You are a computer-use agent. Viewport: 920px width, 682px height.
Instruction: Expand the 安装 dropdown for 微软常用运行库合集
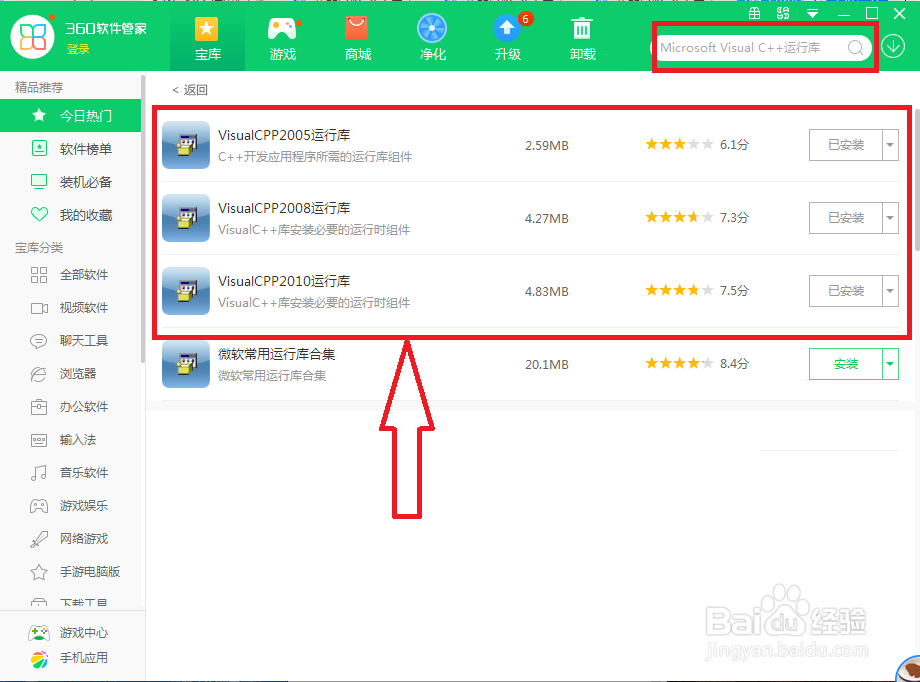(x=890, y=364)
